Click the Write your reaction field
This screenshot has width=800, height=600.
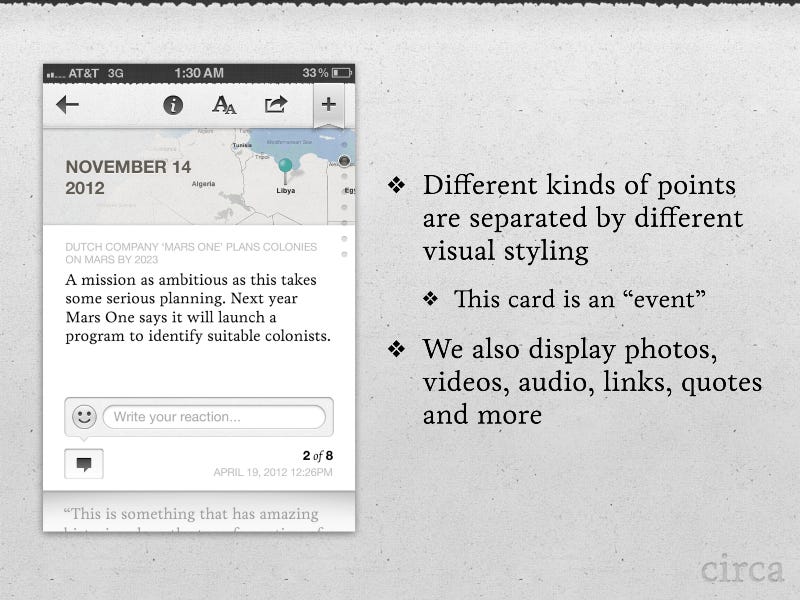(x=214, y=417)
